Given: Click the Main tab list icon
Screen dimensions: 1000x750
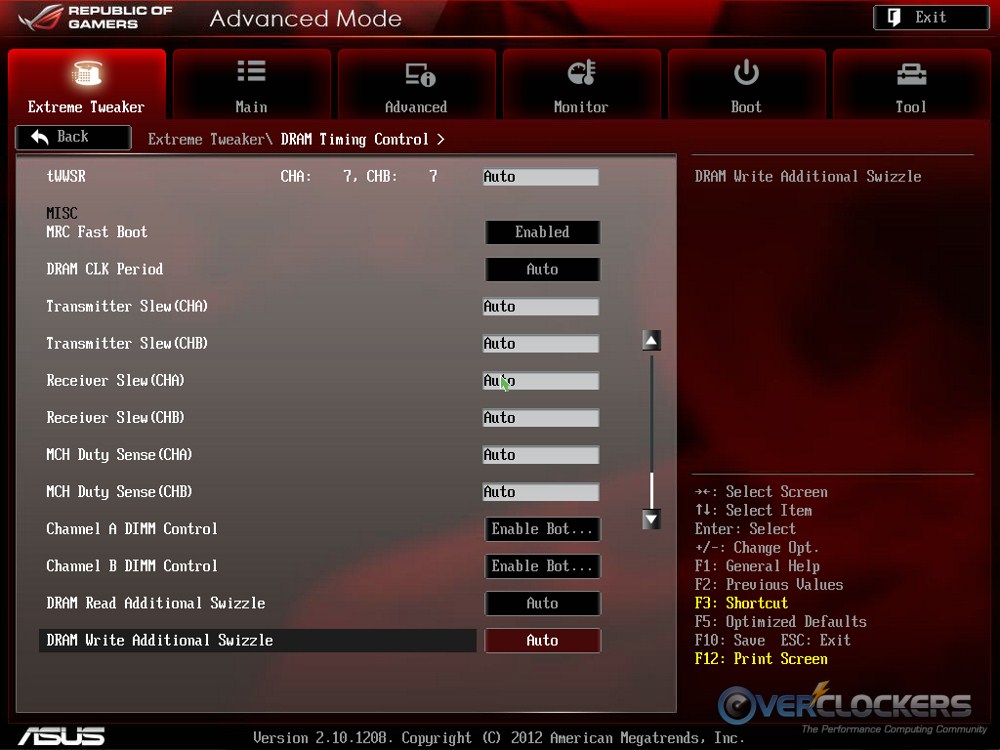Looking at the screenshot, I should coord(251,72).
